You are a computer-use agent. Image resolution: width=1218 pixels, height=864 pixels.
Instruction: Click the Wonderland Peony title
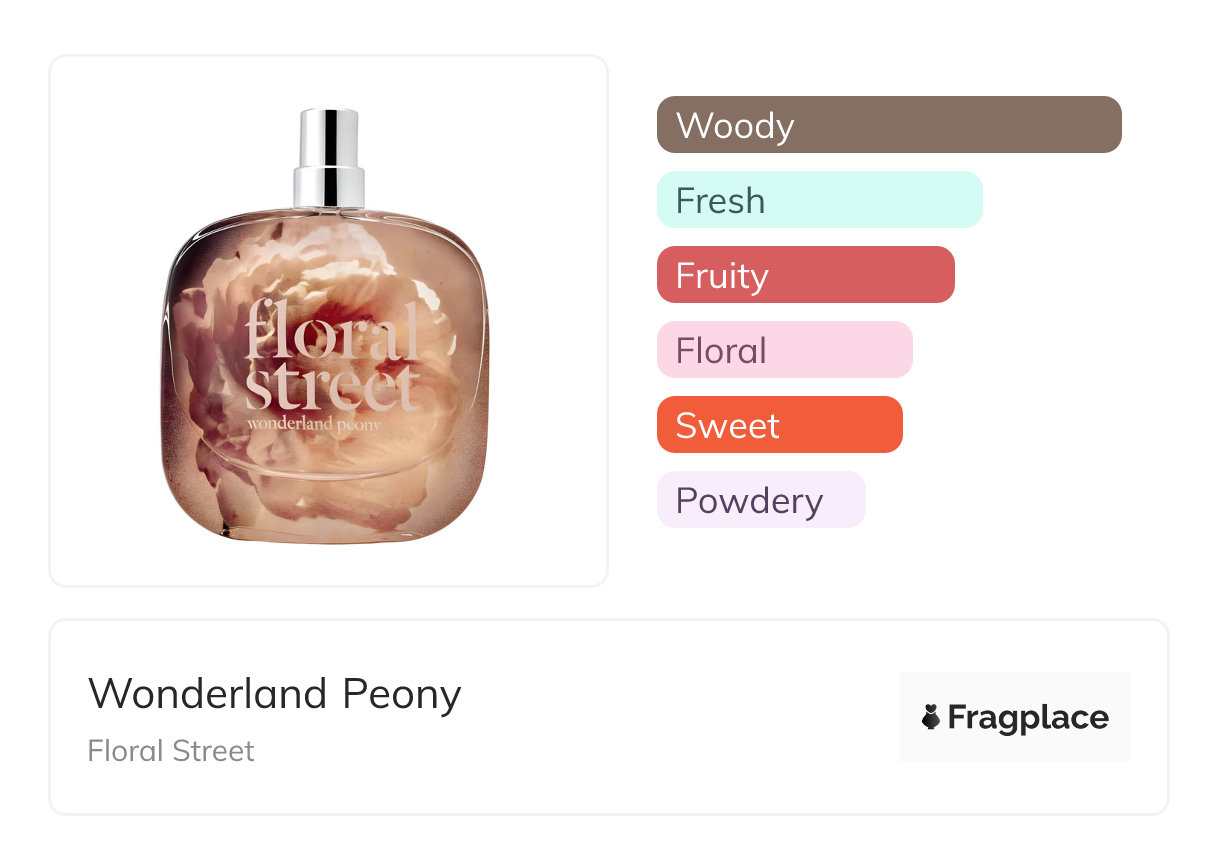275,694
